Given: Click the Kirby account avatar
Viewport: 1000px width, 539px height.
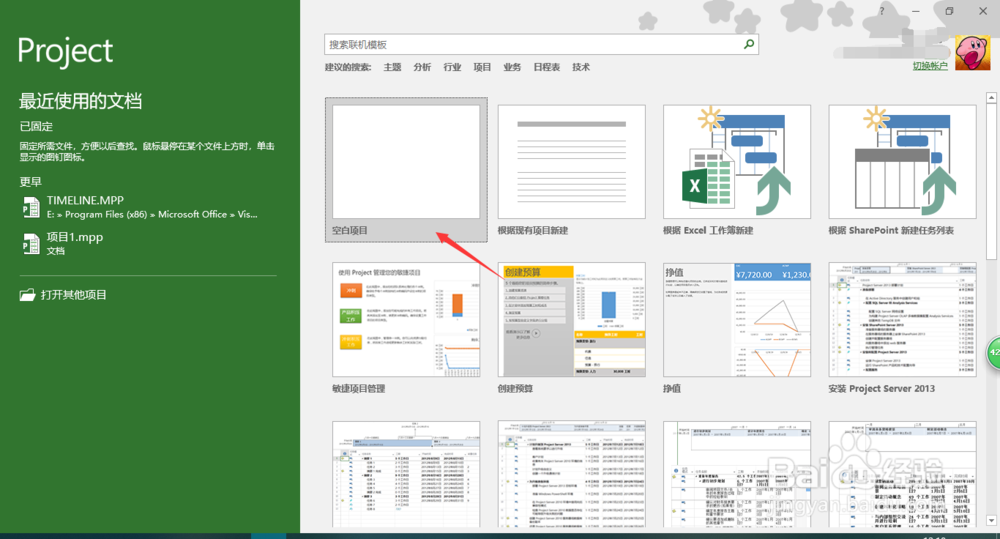Looking at the screenshot, I should (972, 52).
